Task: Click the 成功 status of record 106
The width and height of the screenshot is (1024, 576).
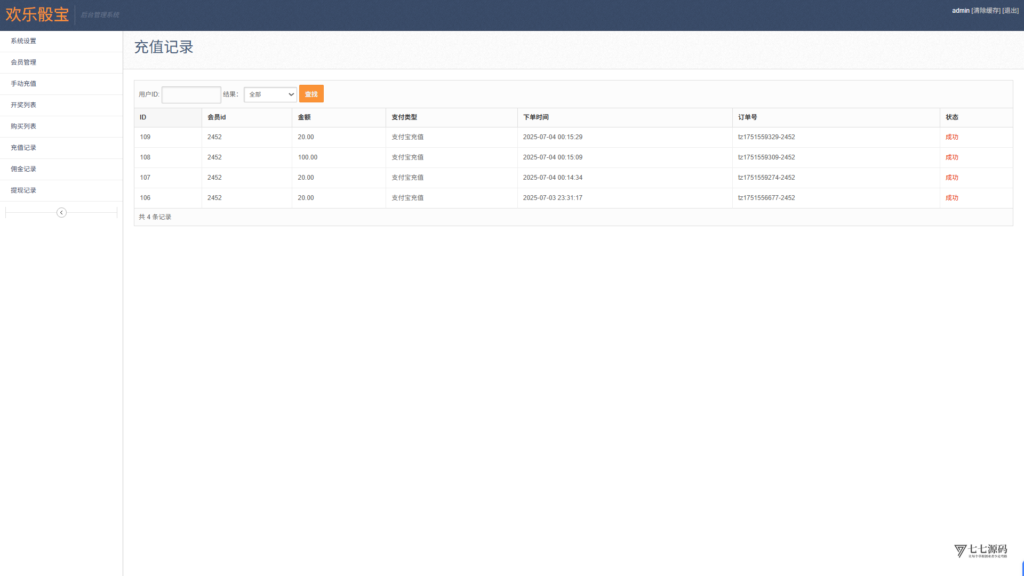Action: [x=952, y=198]
